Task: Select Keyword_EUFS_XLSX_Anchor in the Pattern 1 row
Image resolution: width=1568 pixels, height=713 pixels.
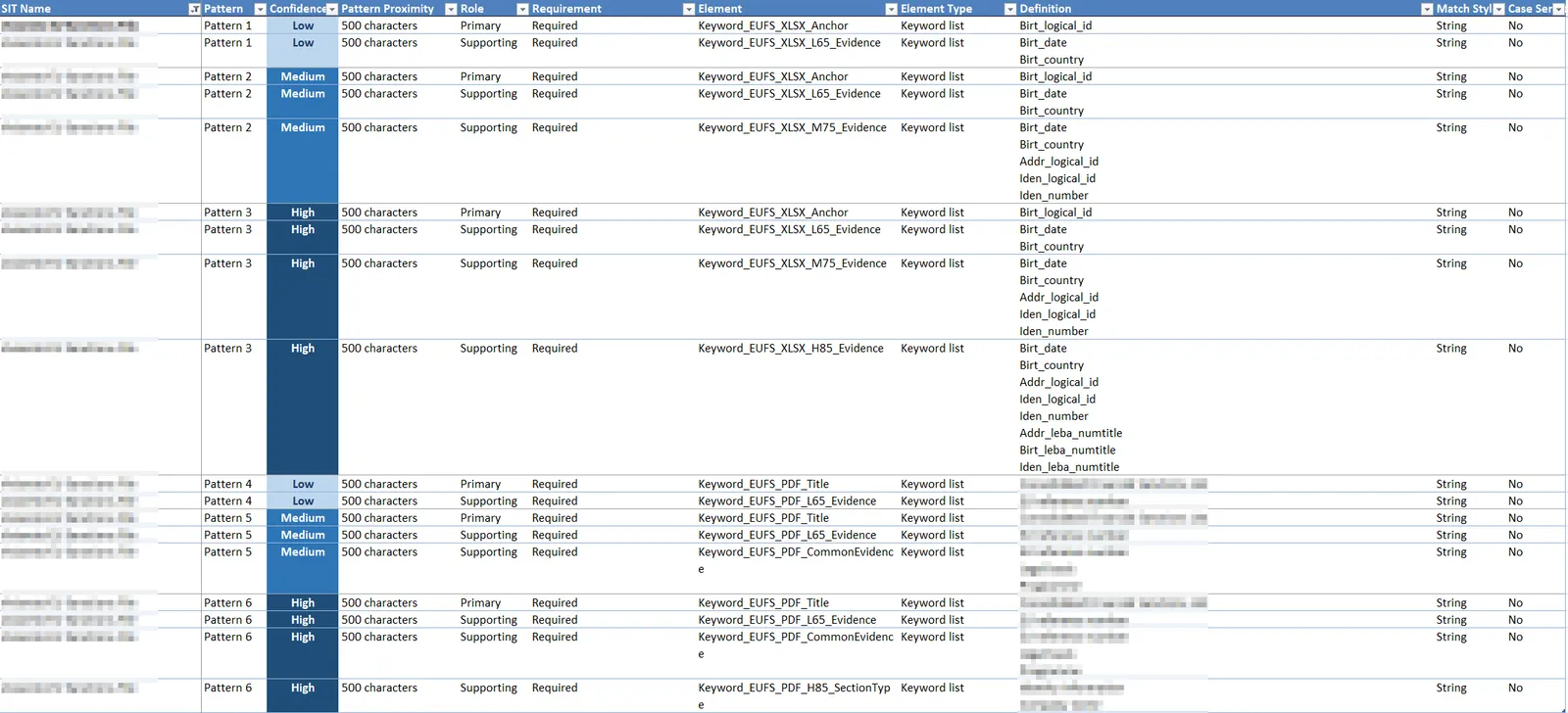Action: 773,26
